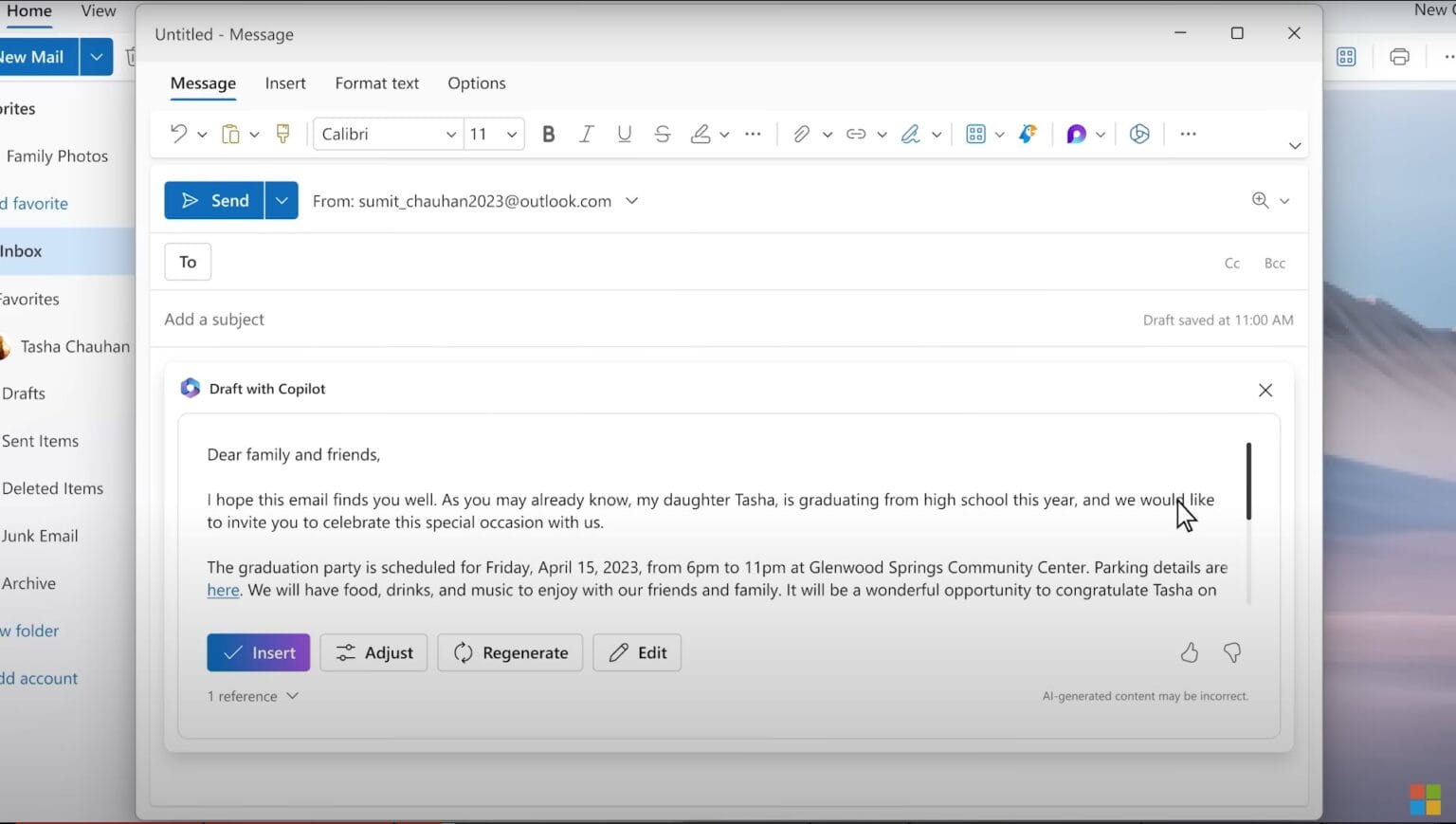Click the here parking details link
The height and width of the screenshot is (824, 1456).
222,590
